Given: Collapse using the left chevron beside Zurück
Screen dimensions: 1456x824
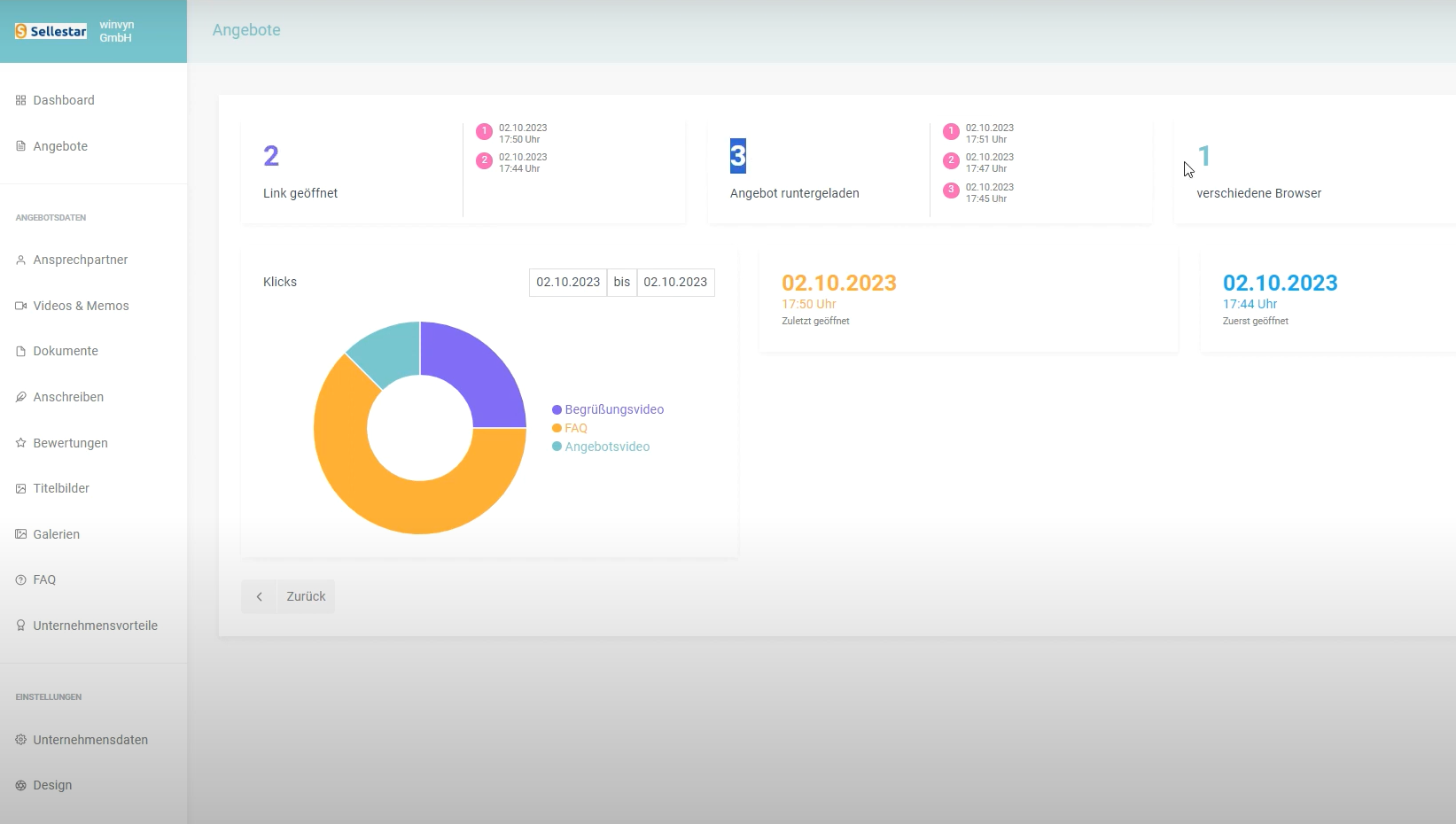Looking at the screenshot, I should coord(259,596).
